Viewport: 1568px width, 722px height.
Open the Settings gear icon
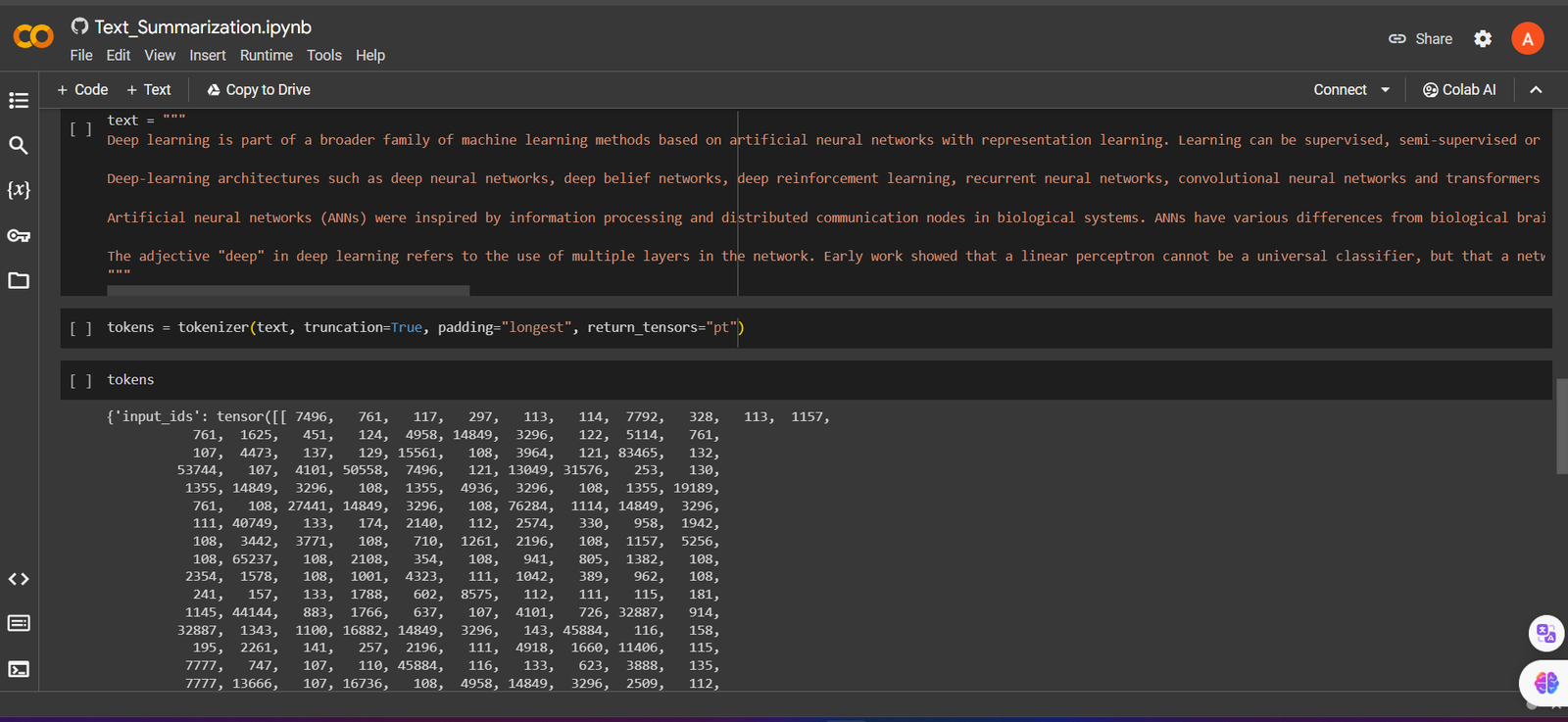coord(1483,38)
